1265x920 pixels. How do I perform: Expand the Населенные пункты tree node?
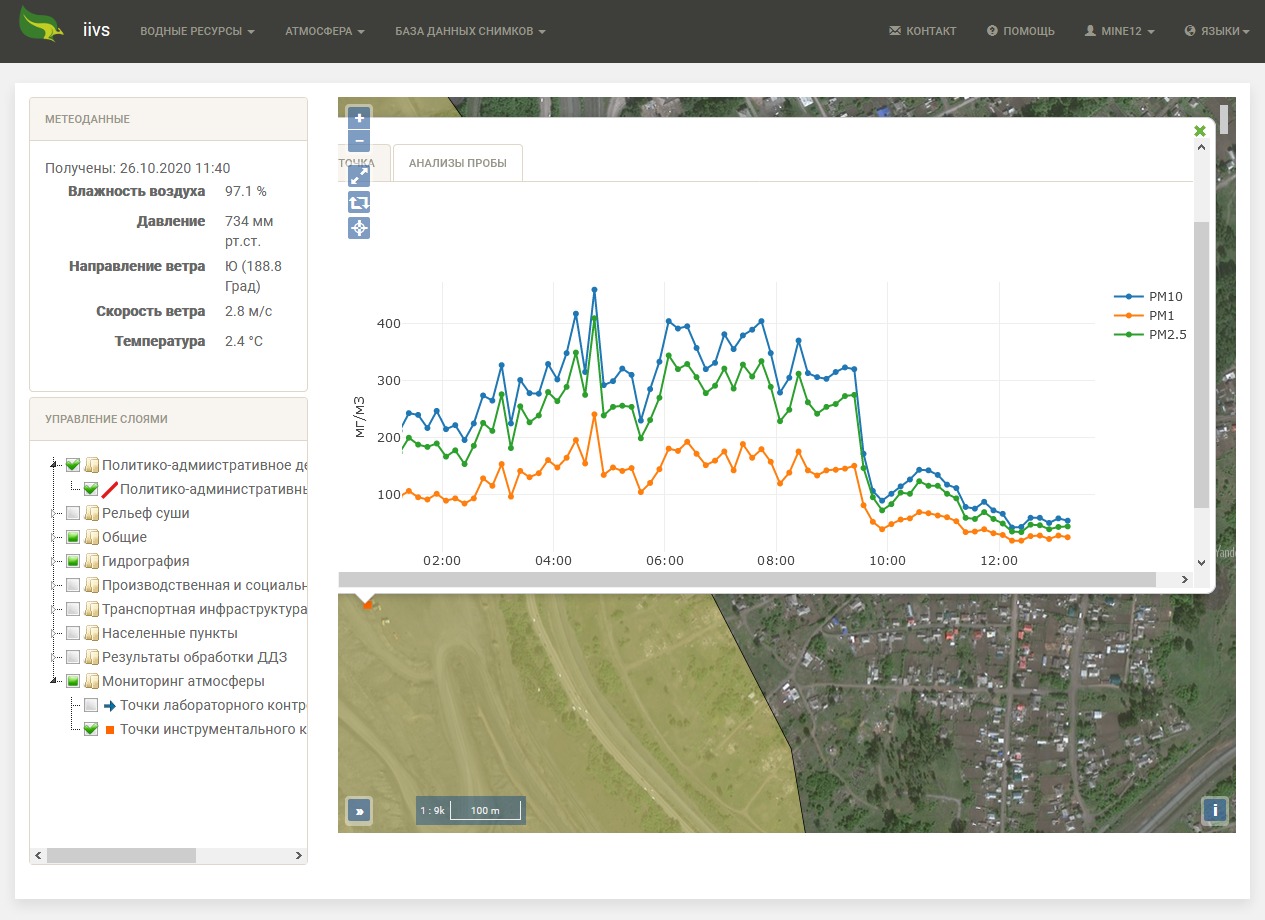click(x=54, y=633)
